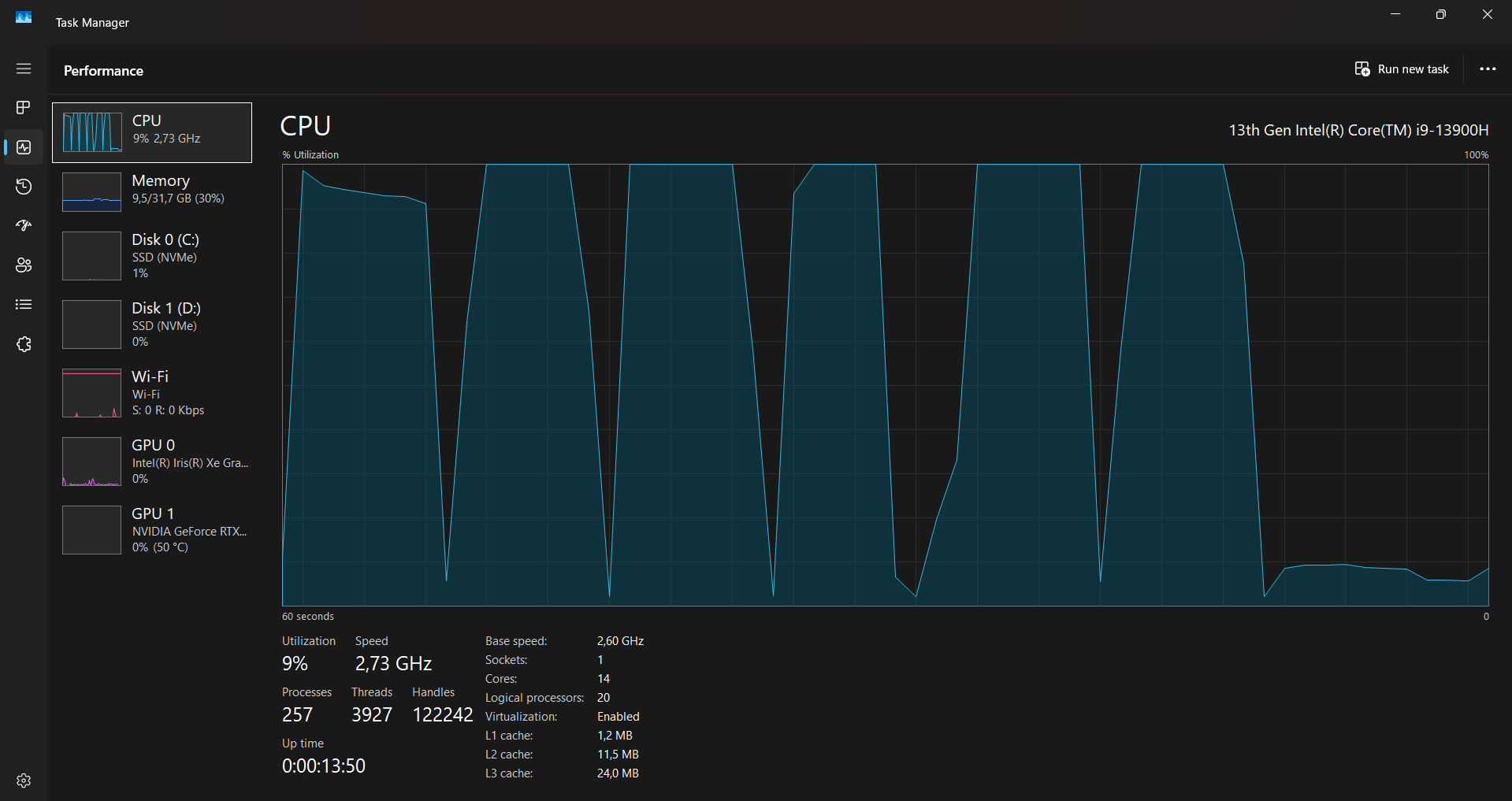Select the Performance page icon
Viewport: 1512px width, 801px height.
click(x=24, y=147)
